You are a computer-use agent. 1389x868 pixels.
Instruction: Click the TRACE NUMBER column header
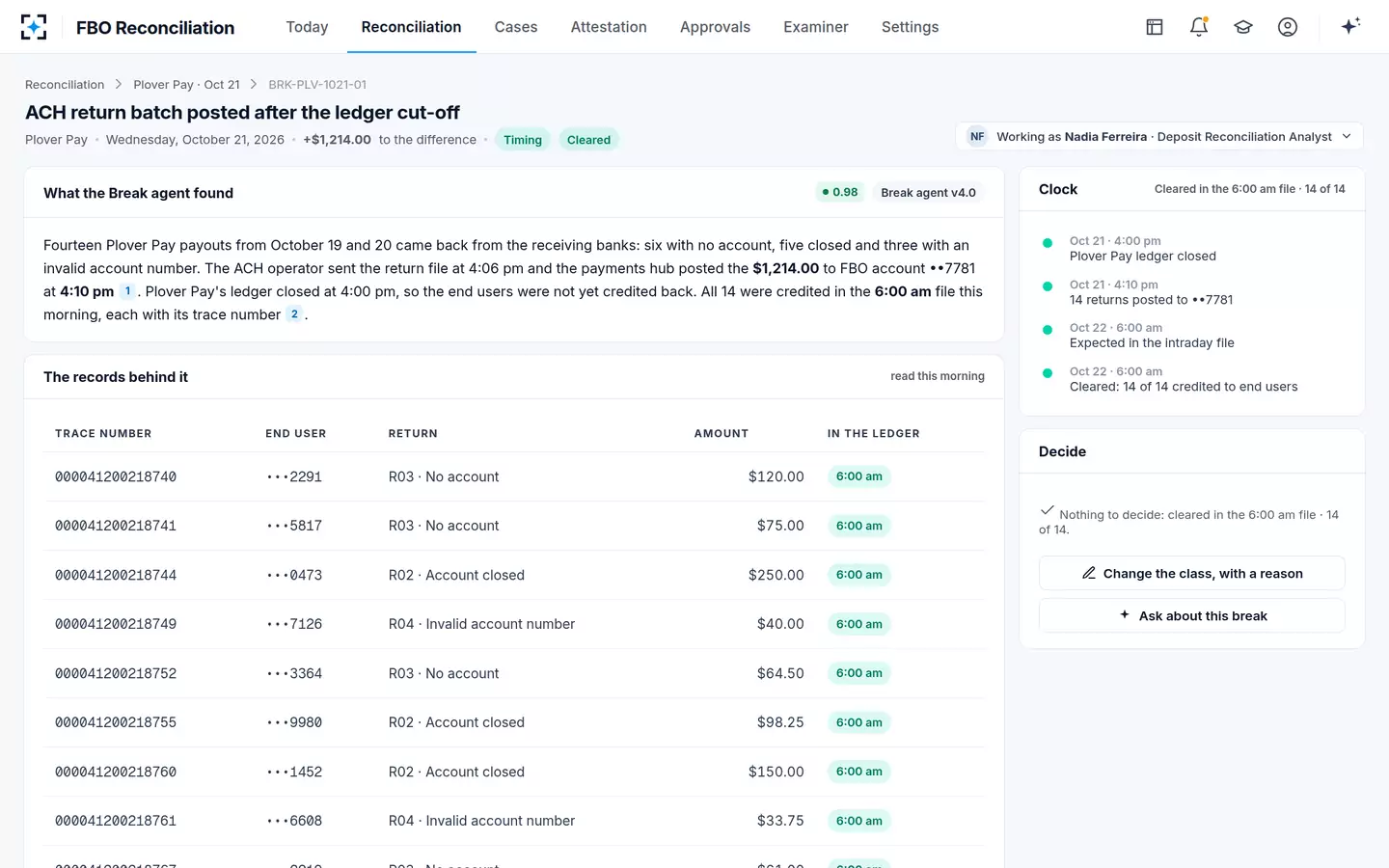103,434
